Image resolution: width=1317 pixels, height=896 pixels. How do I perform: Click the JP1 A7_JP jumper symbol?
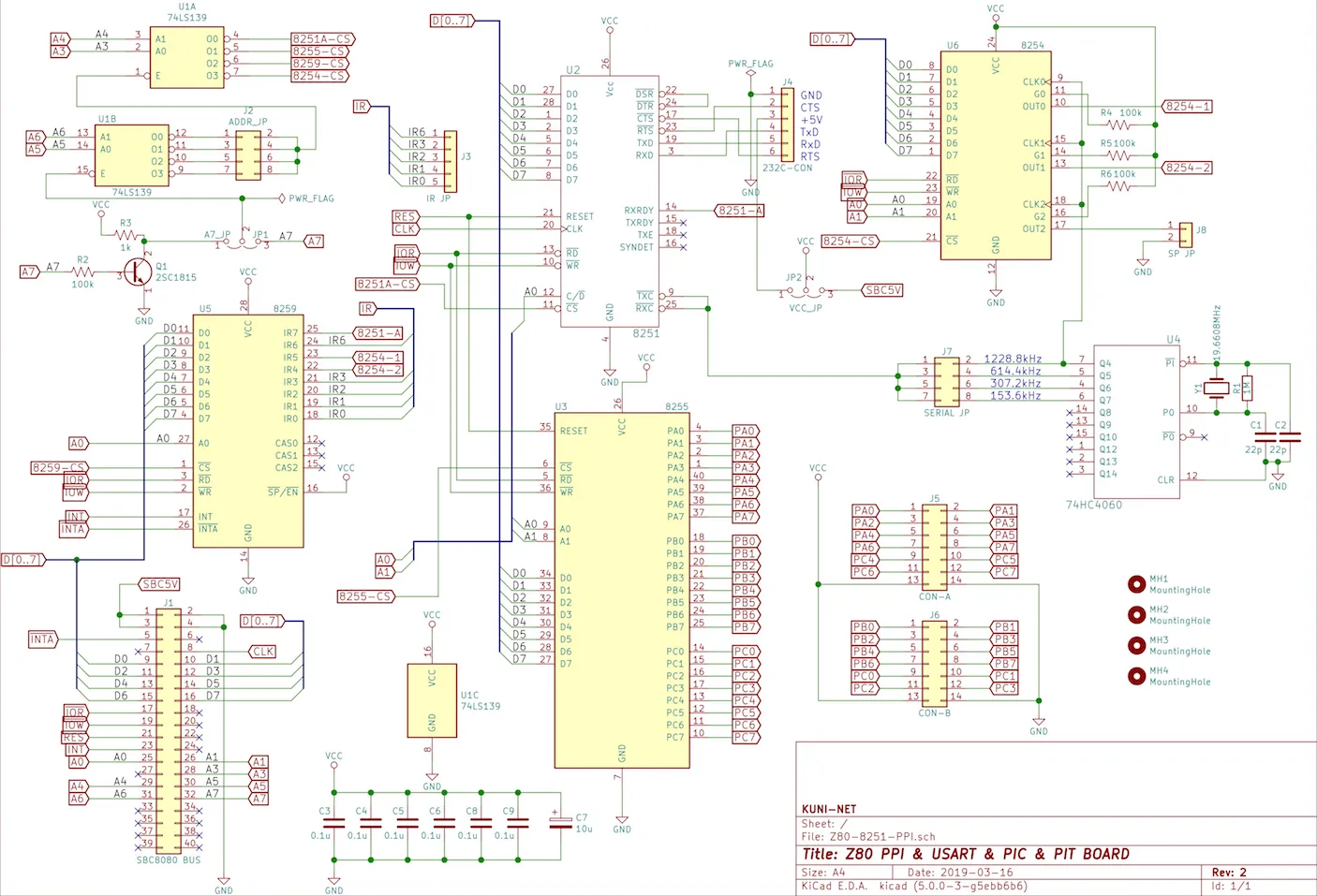(242, 242)
